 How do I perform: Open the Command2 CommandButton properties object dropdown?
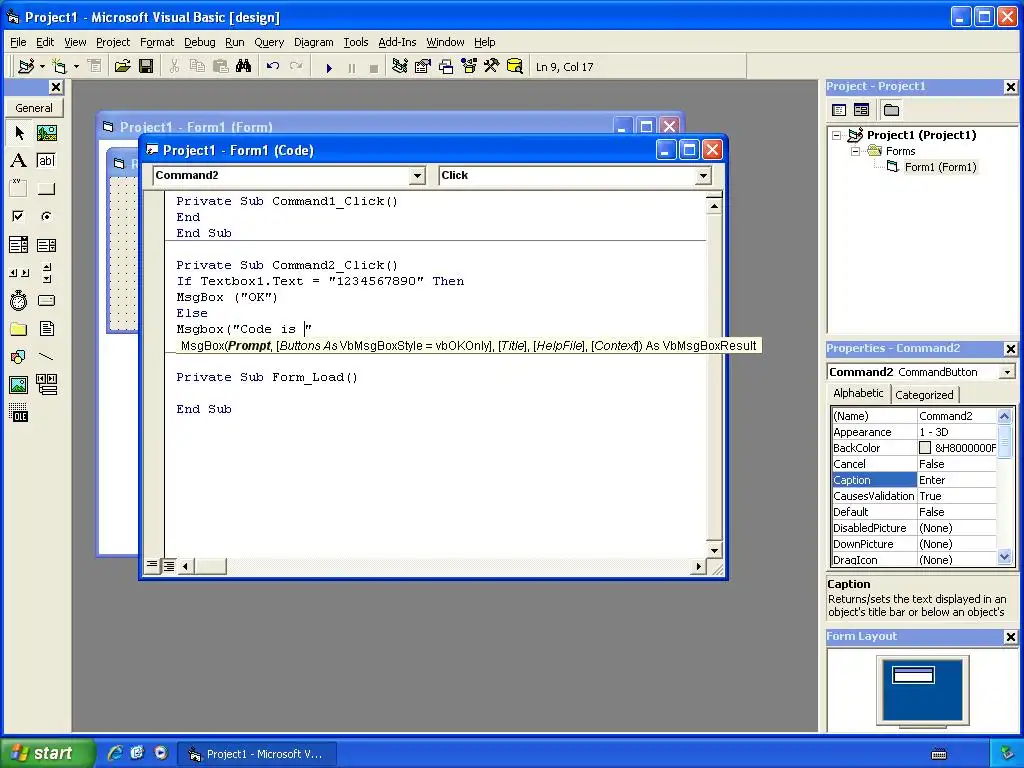[x=1007, y=372]
